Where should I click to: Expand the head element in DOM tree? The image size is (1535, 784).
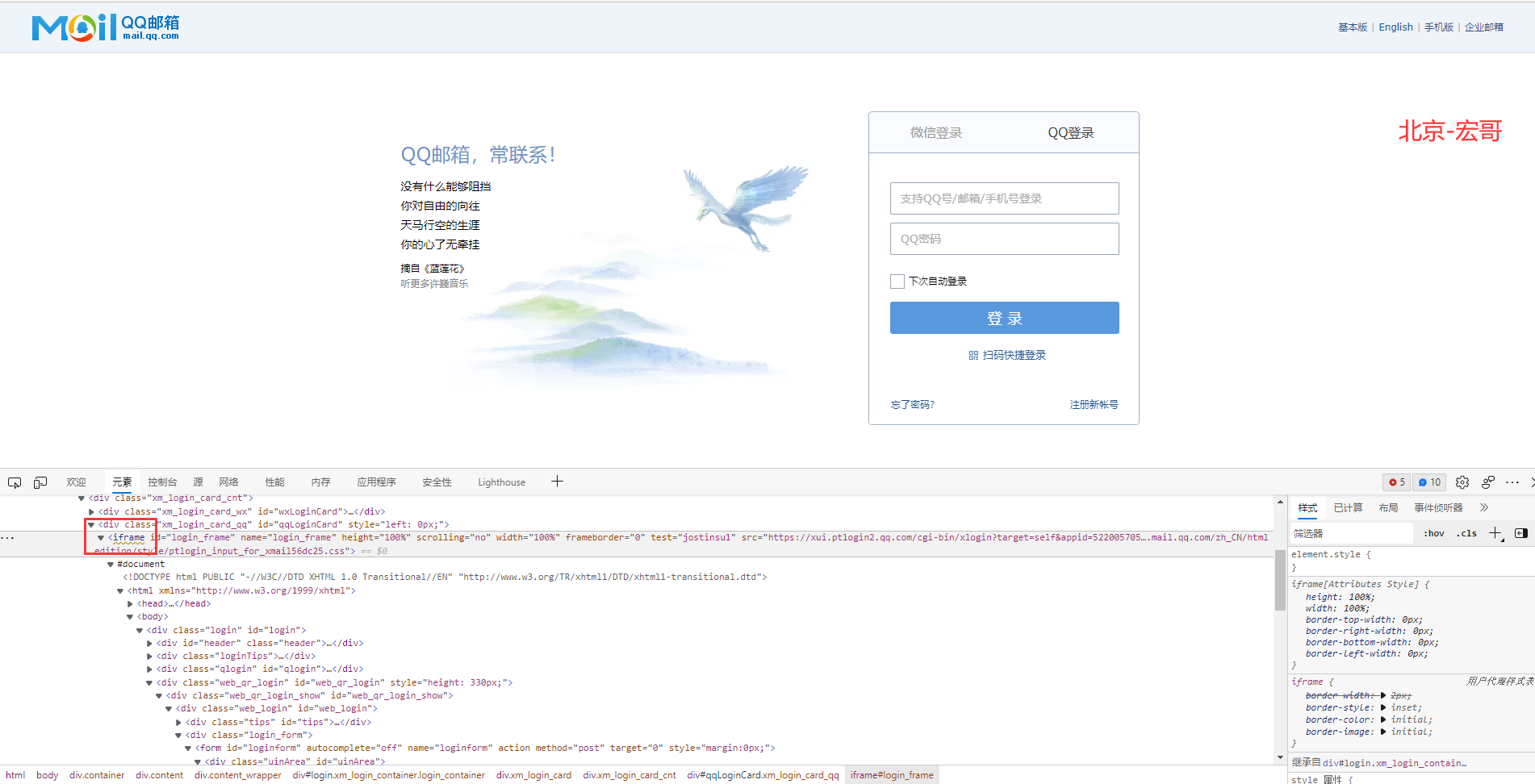(131, 603)
